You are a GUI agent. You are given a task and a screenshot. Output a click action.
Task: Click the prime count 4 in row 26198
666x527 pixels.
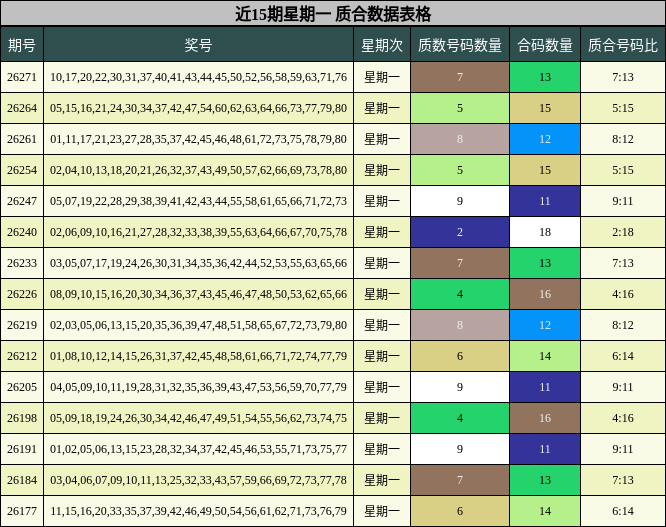pyautogui.click(x=460, y=418)
